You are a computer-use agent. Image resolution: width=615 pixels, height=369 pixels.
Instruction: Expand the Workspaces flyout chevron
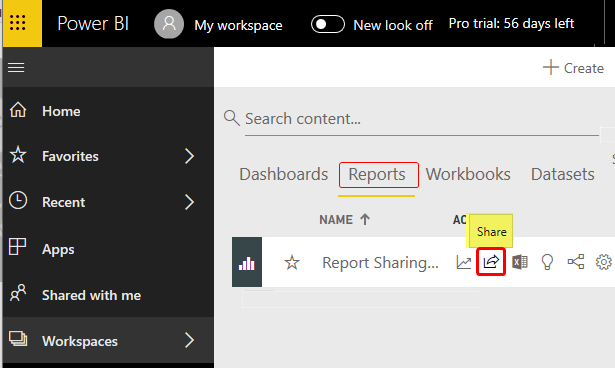click(189, 340)
